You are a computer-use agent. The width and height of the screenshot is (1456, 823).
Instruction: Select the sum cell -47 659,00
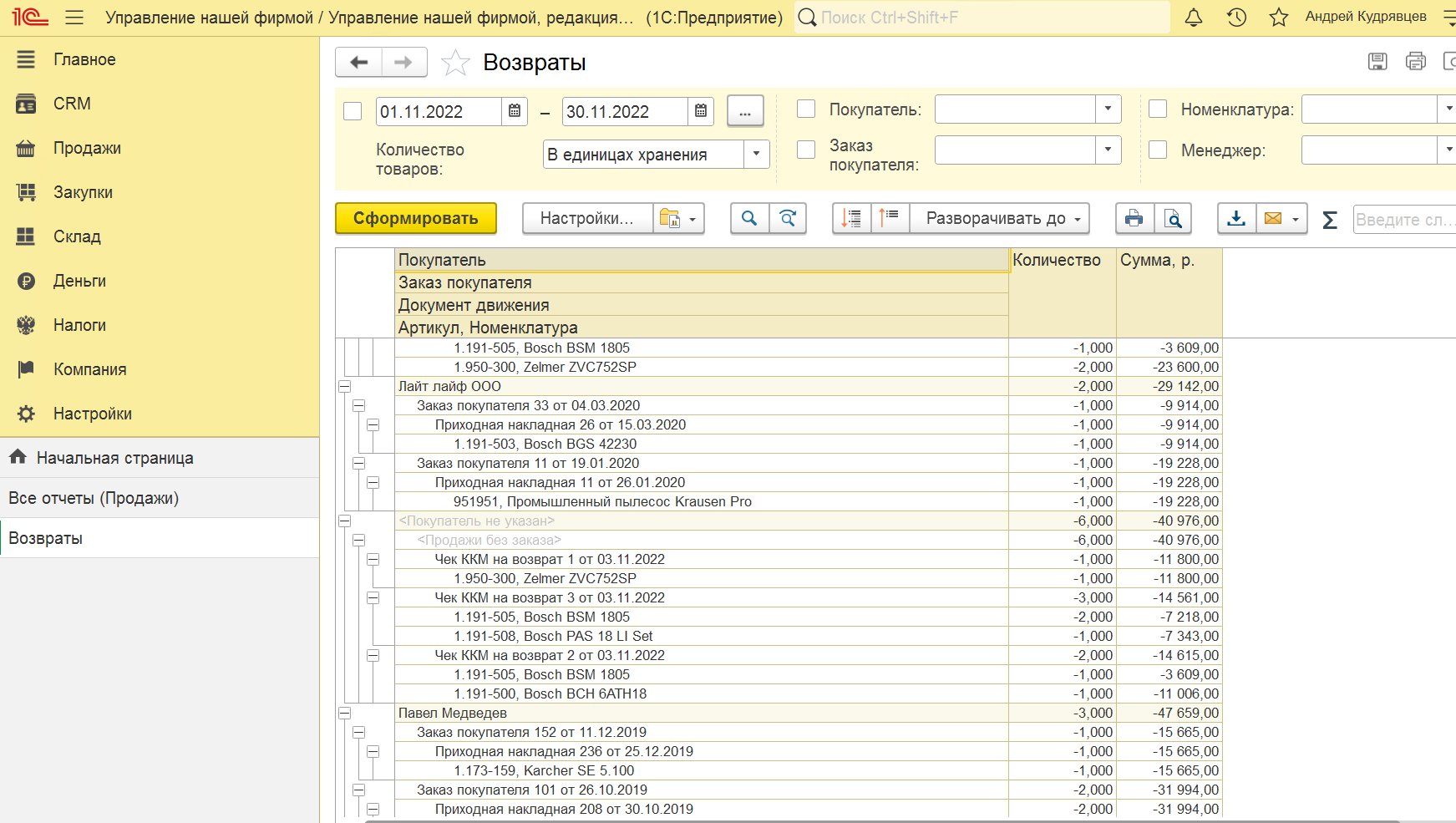1169,713
